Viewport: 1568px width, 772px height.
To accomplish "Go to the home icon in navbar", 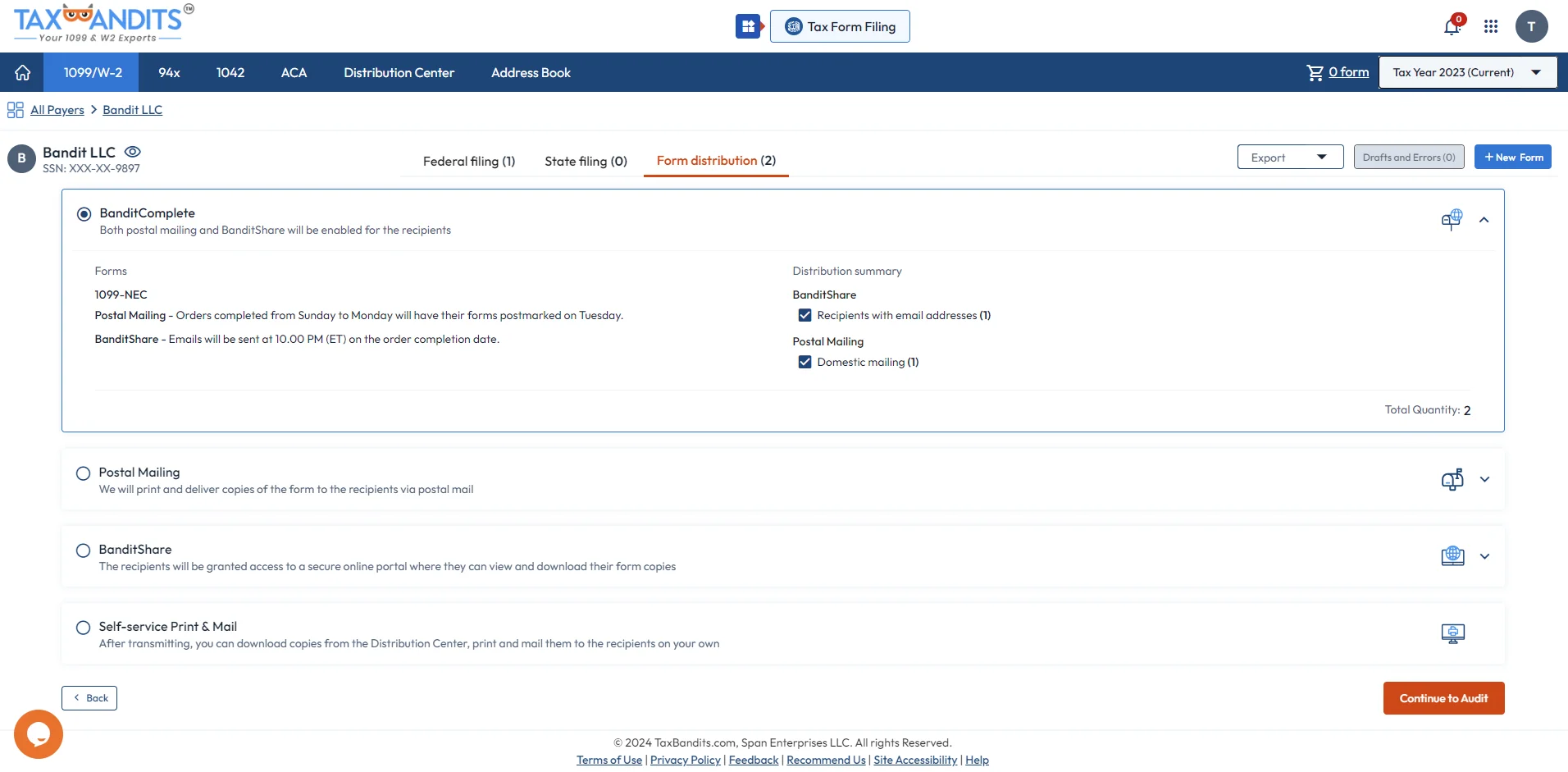I will tap(22, 72).
